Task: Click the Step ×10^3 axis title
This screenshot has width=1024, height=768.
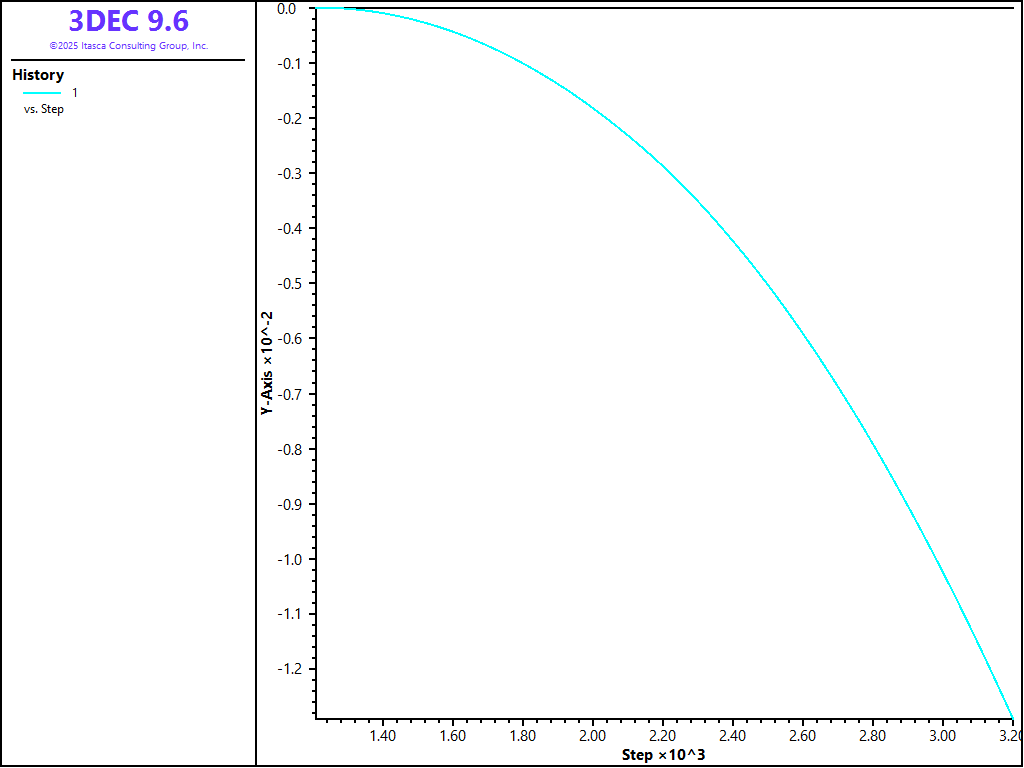Action: coord(663,754)
